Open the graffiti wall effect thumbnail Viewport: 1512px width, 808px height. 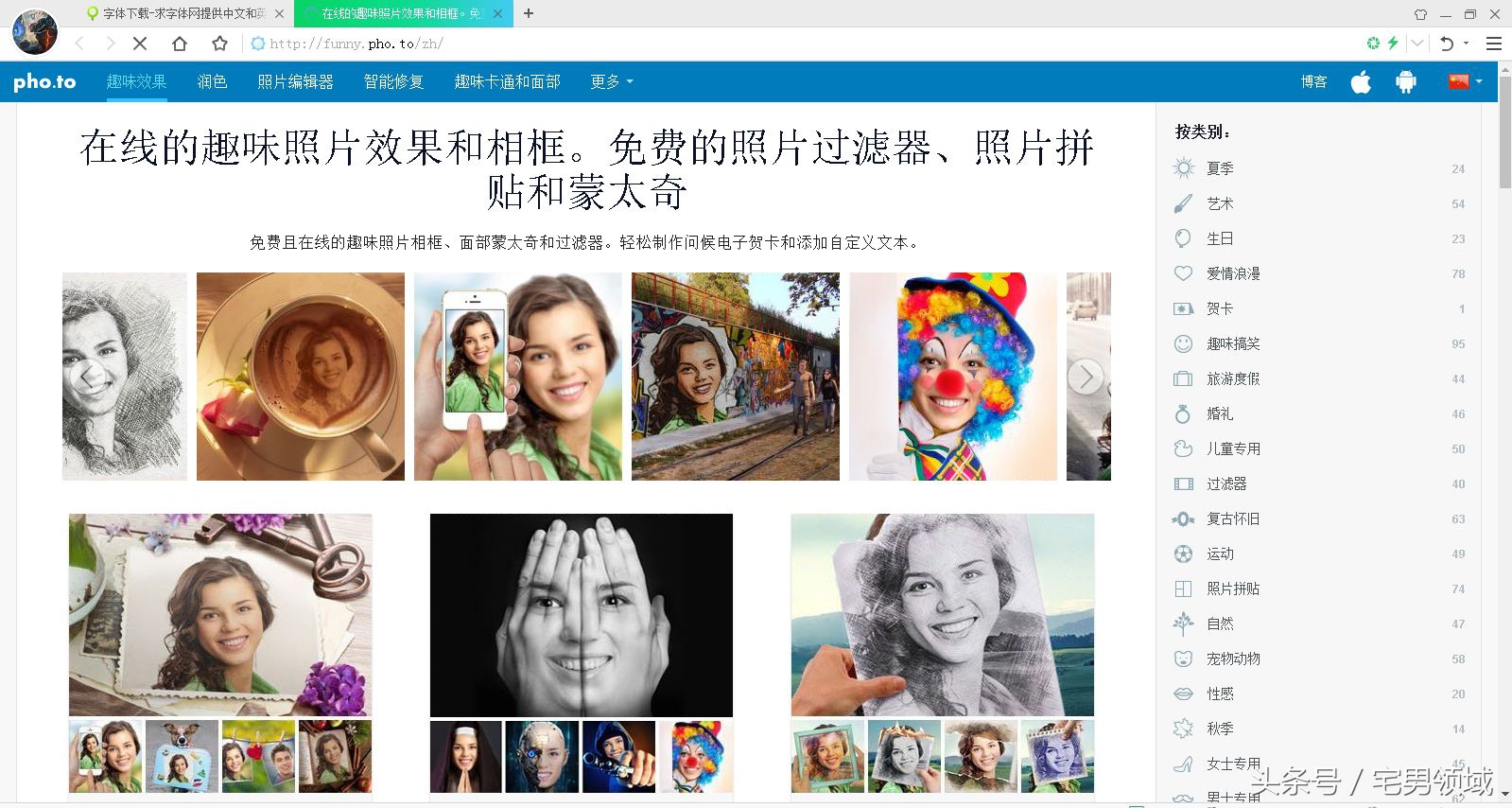(x=736, y=377)
